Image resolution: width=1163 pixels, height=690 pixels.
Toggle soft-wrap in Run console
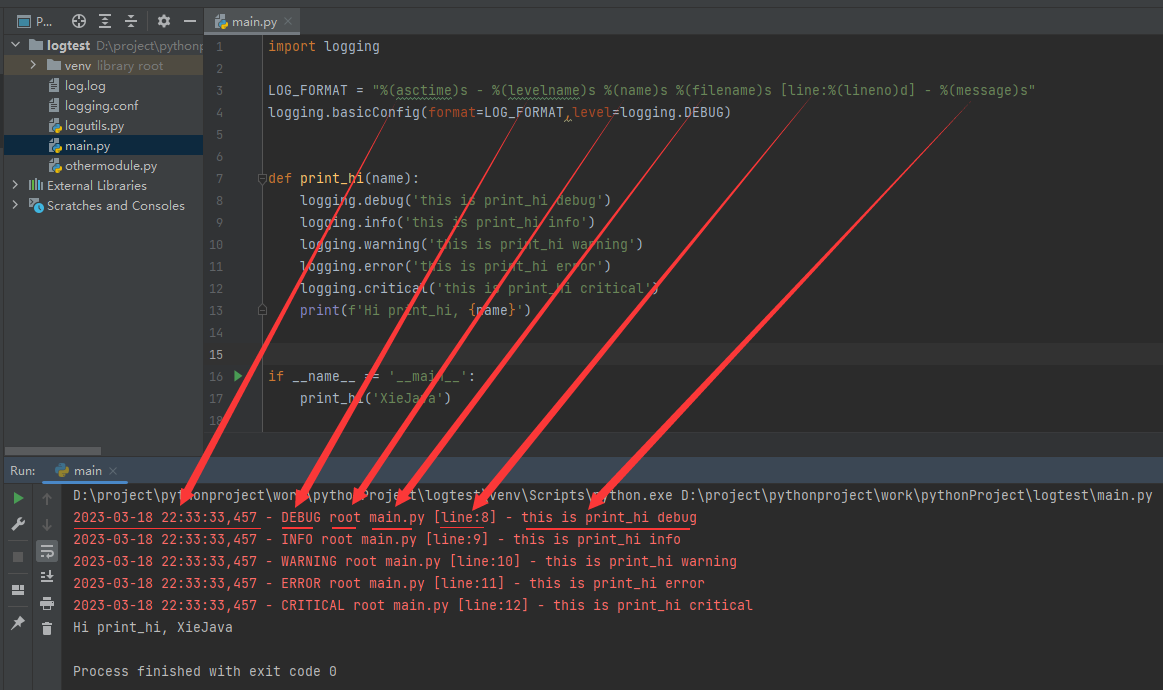tap(47, 550)
